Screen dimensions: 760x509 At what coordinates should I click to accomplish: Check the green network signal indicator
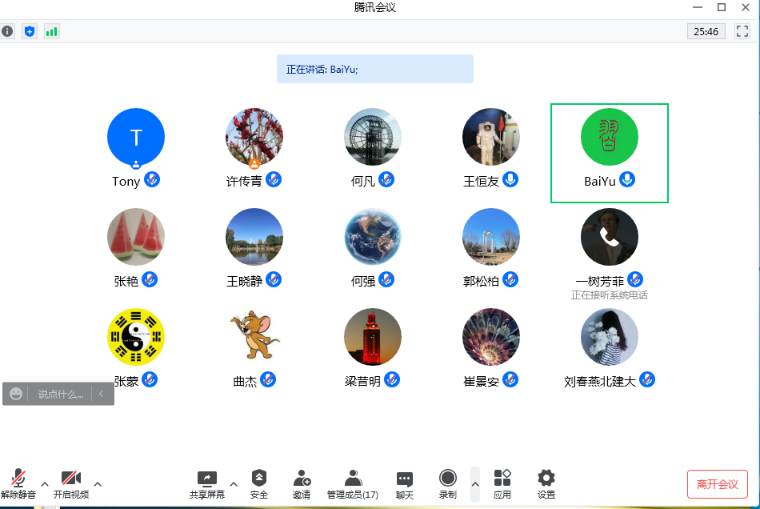51,31
